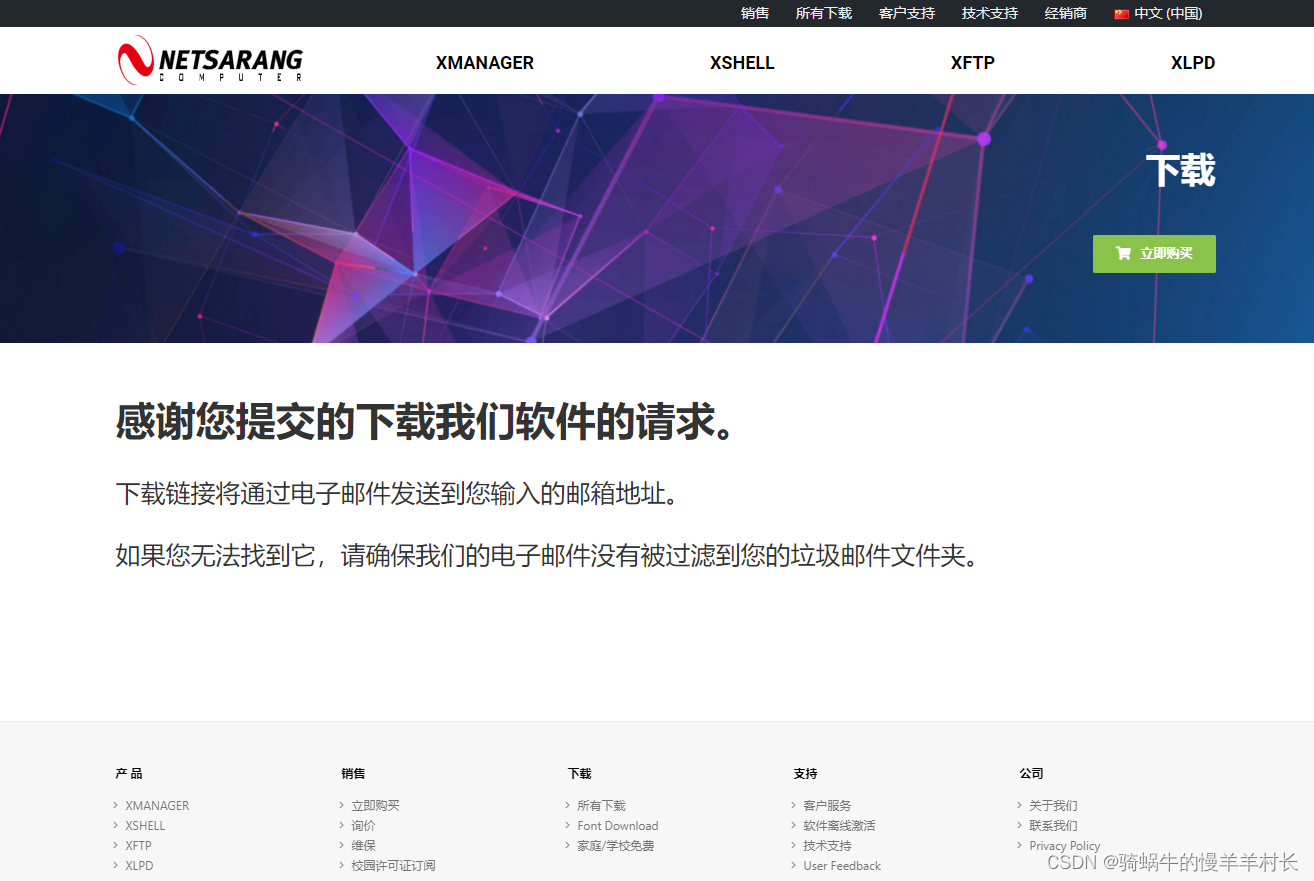Click the shopping cart icon on the green button
The image size is (1314, 881).
1123,253
